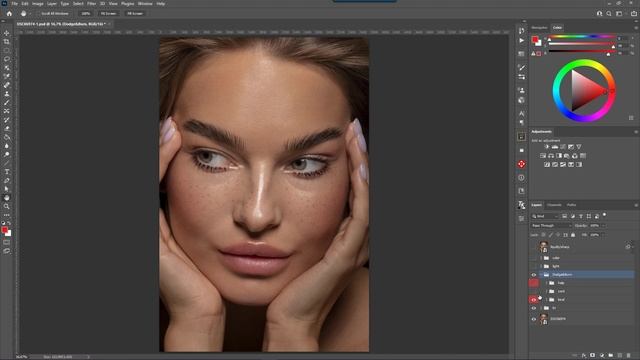This screenshot has width=640, height=360.
Task: Add an Invert adjustment
Action: pyautogui.click(x=547, y=164)
